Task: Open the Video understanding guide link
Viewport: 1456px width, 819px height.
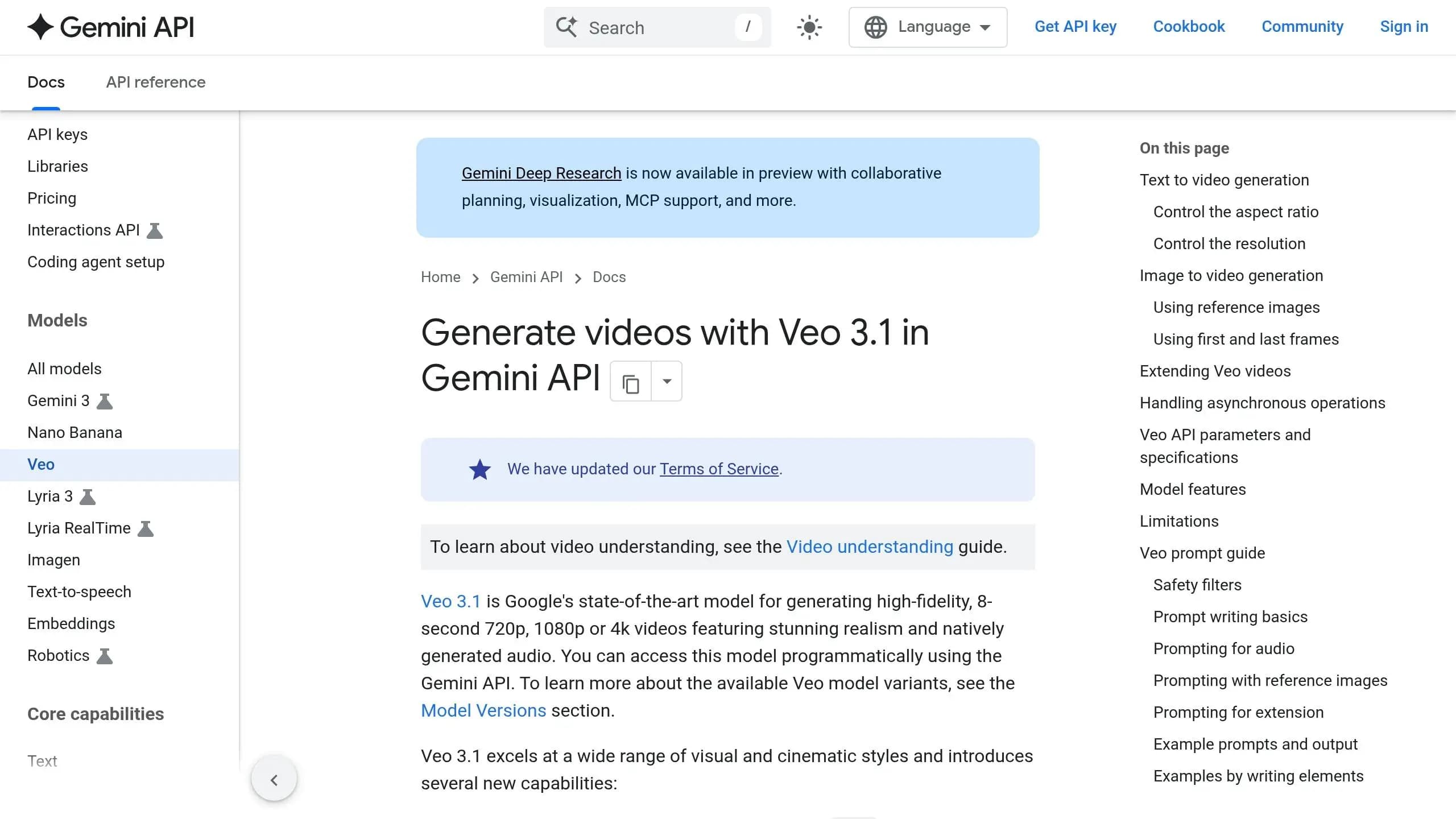Action: pos(870,547)
